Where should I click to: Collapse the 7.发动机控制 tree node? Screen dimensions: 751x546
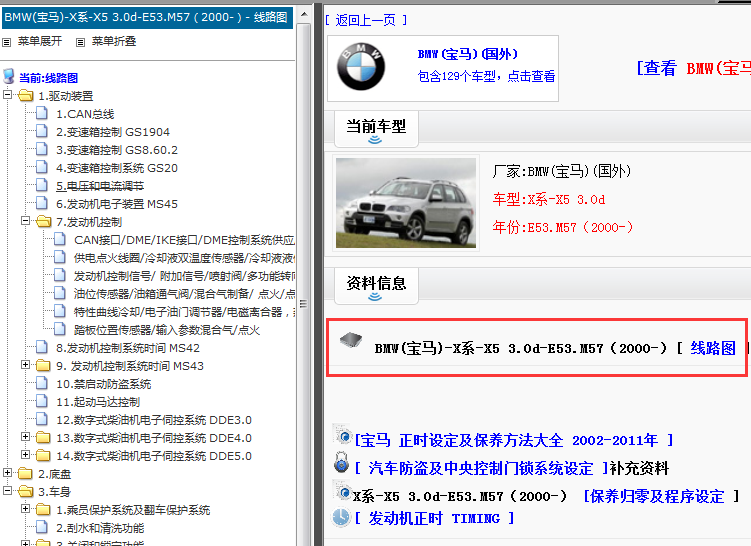tap(25, 221)
